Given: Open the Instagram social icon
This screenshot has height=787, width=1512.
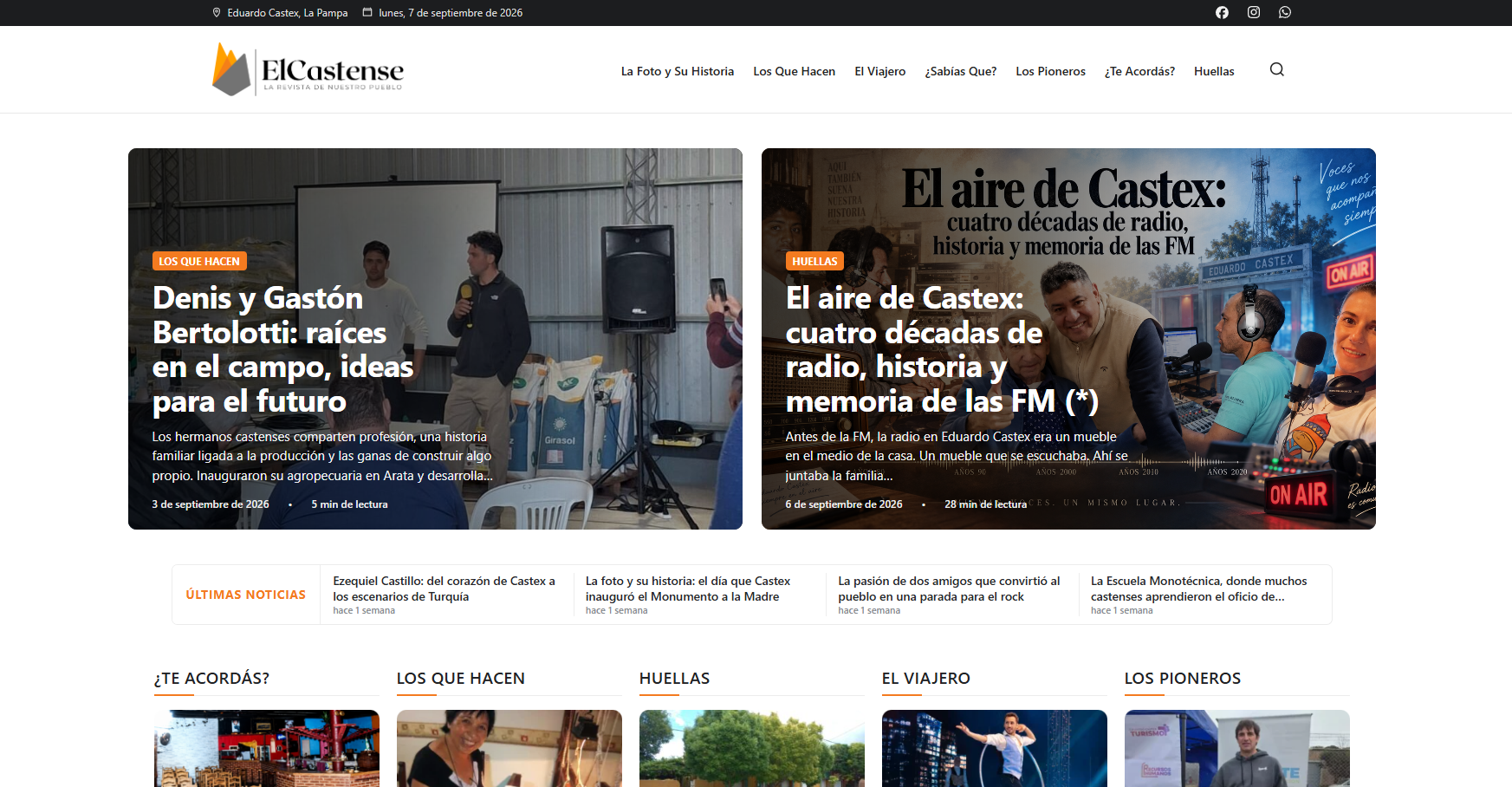Looking at the screenshot, I should (1253, 12).
